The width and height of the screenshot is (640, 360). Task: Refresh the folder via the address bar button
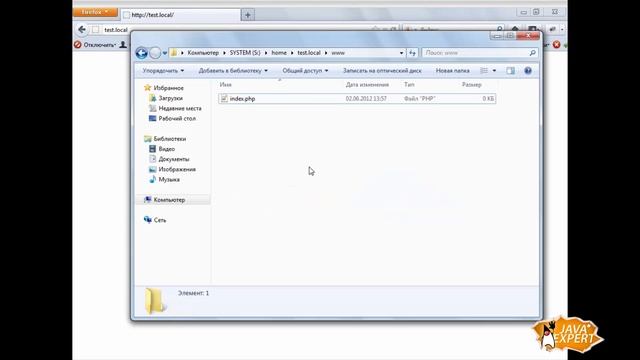(x=412, y=53)
